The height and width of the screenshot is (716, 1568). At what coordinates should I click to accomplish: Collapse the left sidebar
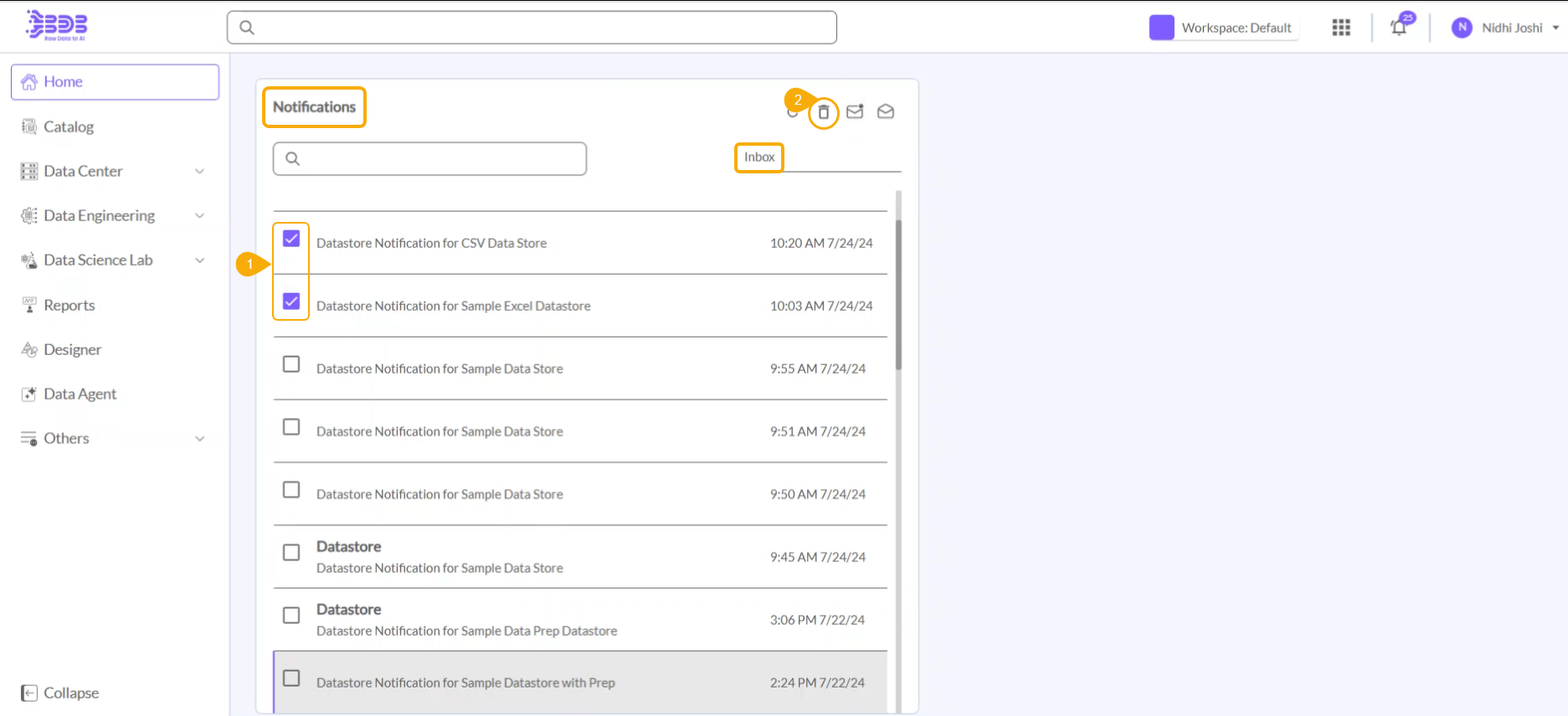[x=60, y=693]
